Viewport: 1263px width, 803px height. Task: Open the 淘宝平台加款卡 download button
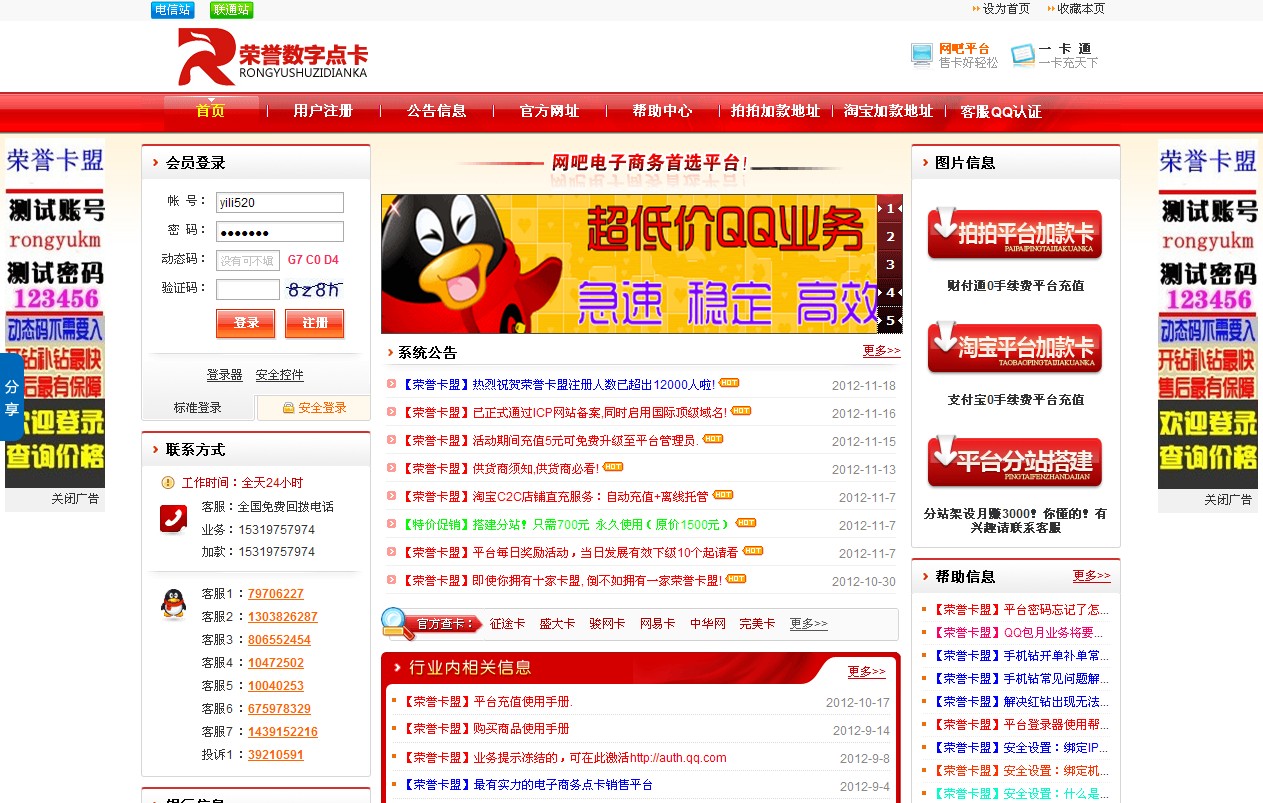(x=1015, y=349)
